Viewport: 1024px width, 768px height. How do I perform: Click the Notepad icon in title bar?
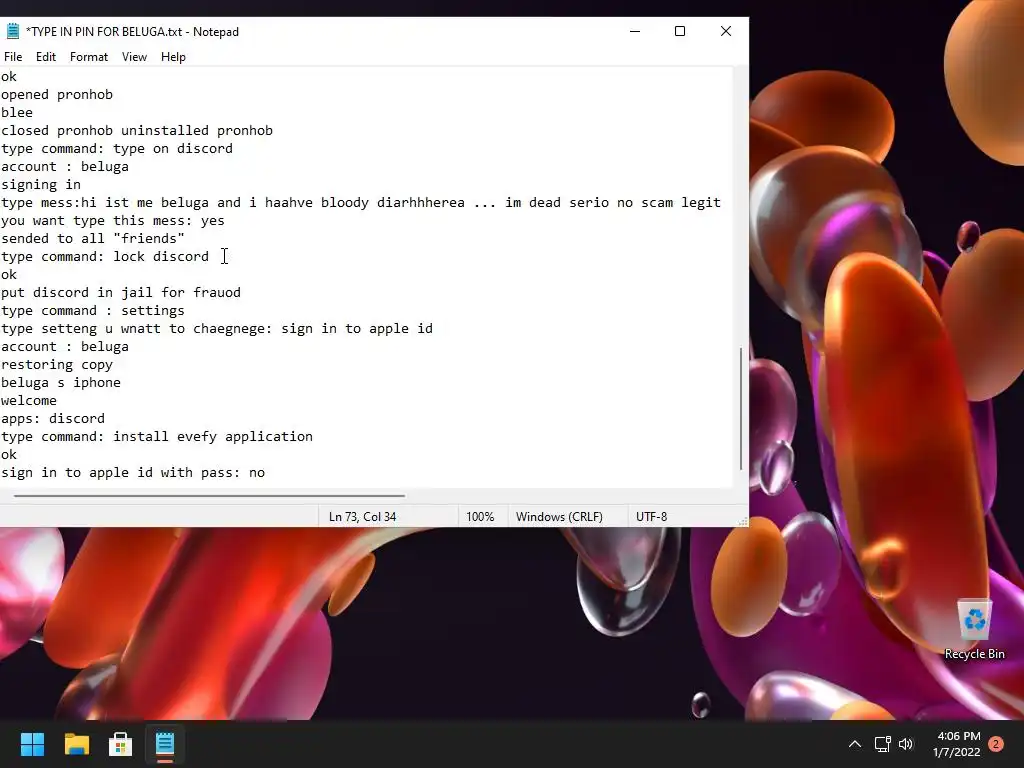[12, 31]
